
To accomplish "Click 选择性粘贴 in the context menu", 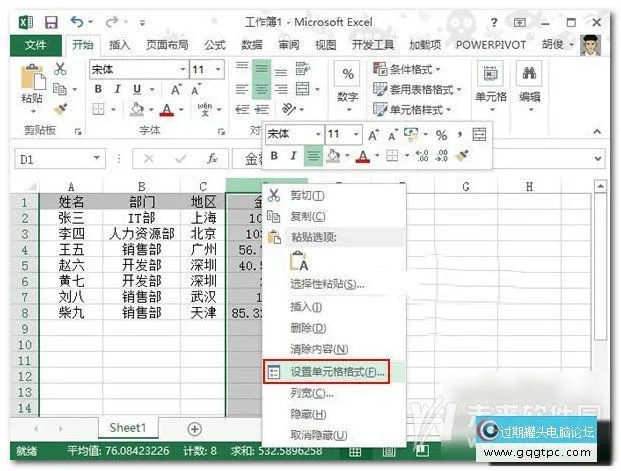I will (x=326, y=284).
